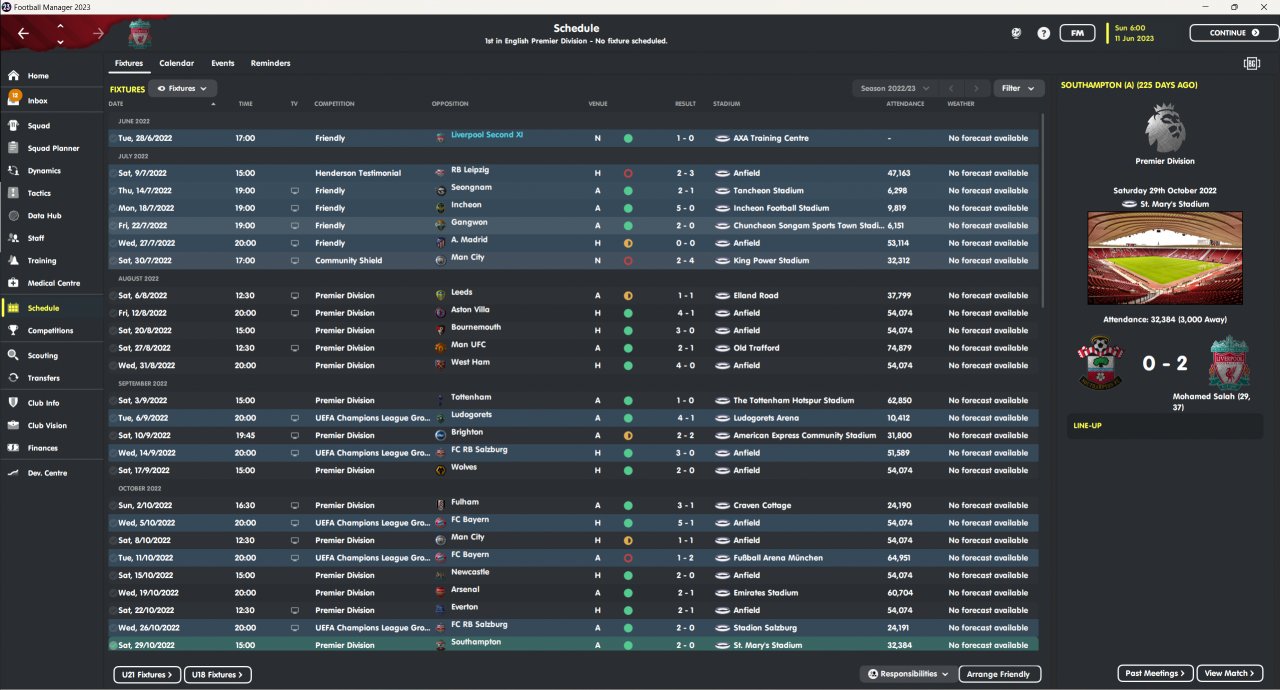Click Ludogorets Arena stadium name
This screenshot has height=690, width=1280.
[766, 418]
